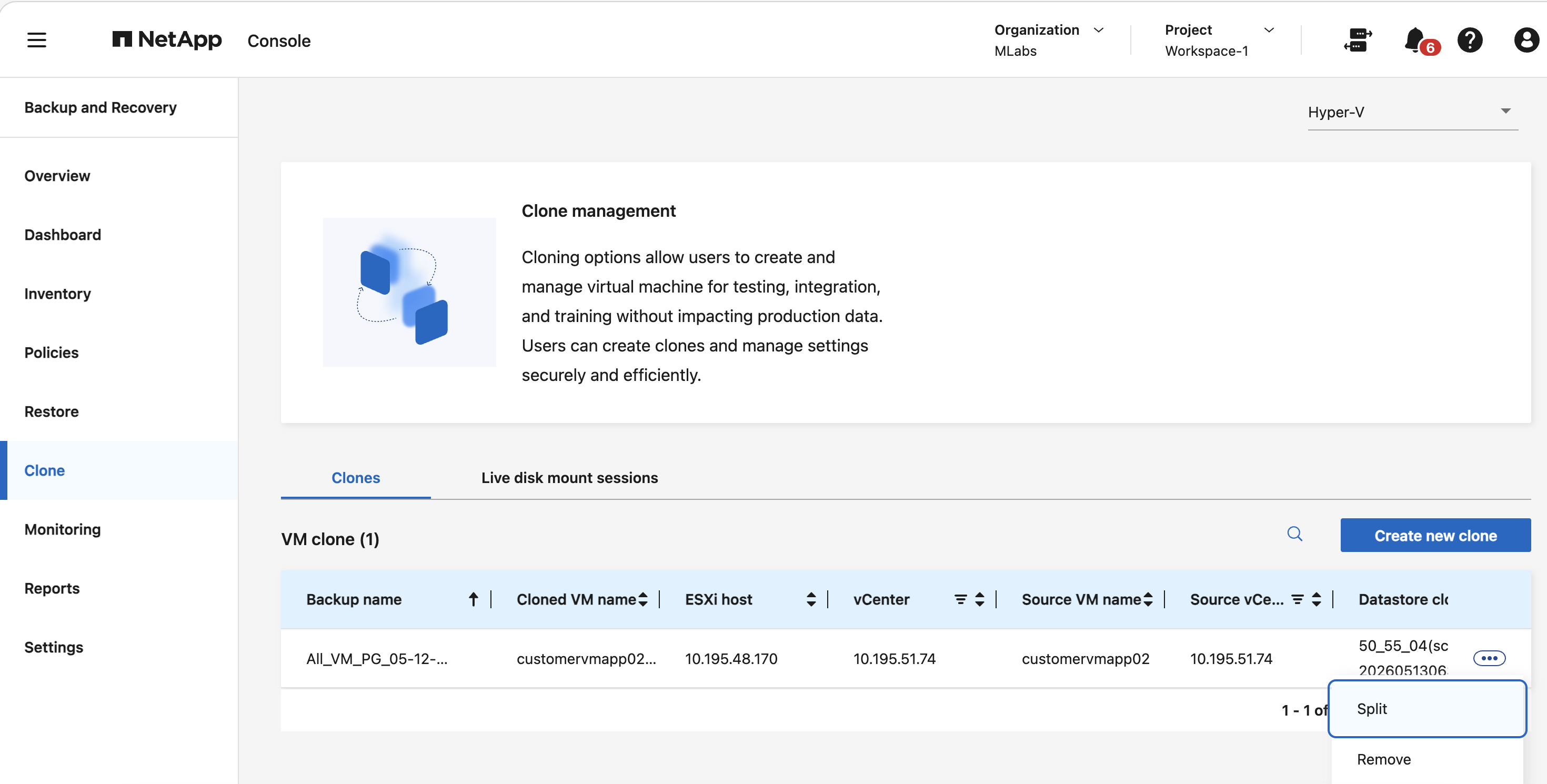This screenshot has height=784, width=1547.
Task: Switch to Live disk mount sessions tab
Action: [x=569, y=478]
